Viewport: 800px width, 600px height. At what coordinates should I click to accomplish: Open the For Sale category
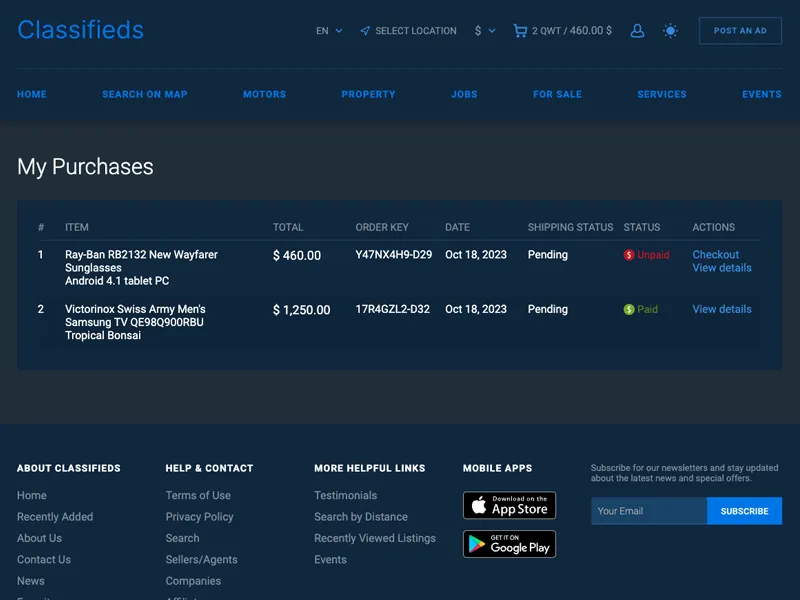[x=557, y=94]
